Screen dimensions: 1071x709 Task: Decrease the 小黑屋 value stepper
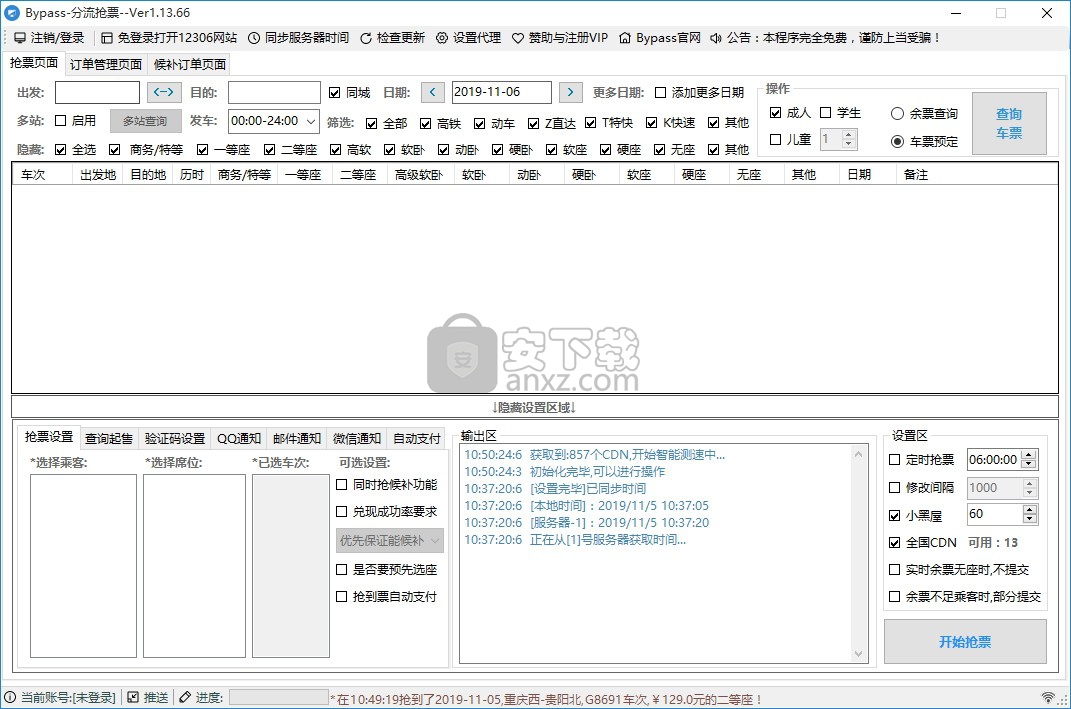(x=1029, y=519)
